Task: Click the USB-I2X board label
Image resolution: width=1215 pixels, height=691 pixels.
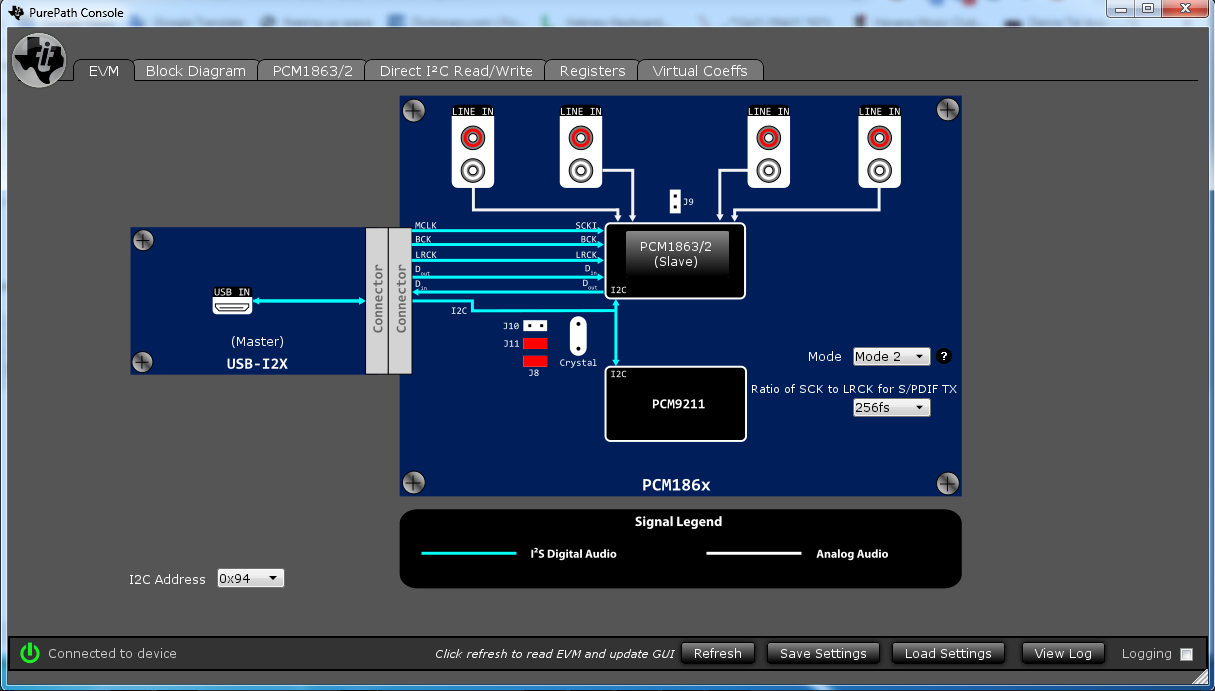Action: pos(257,363)
